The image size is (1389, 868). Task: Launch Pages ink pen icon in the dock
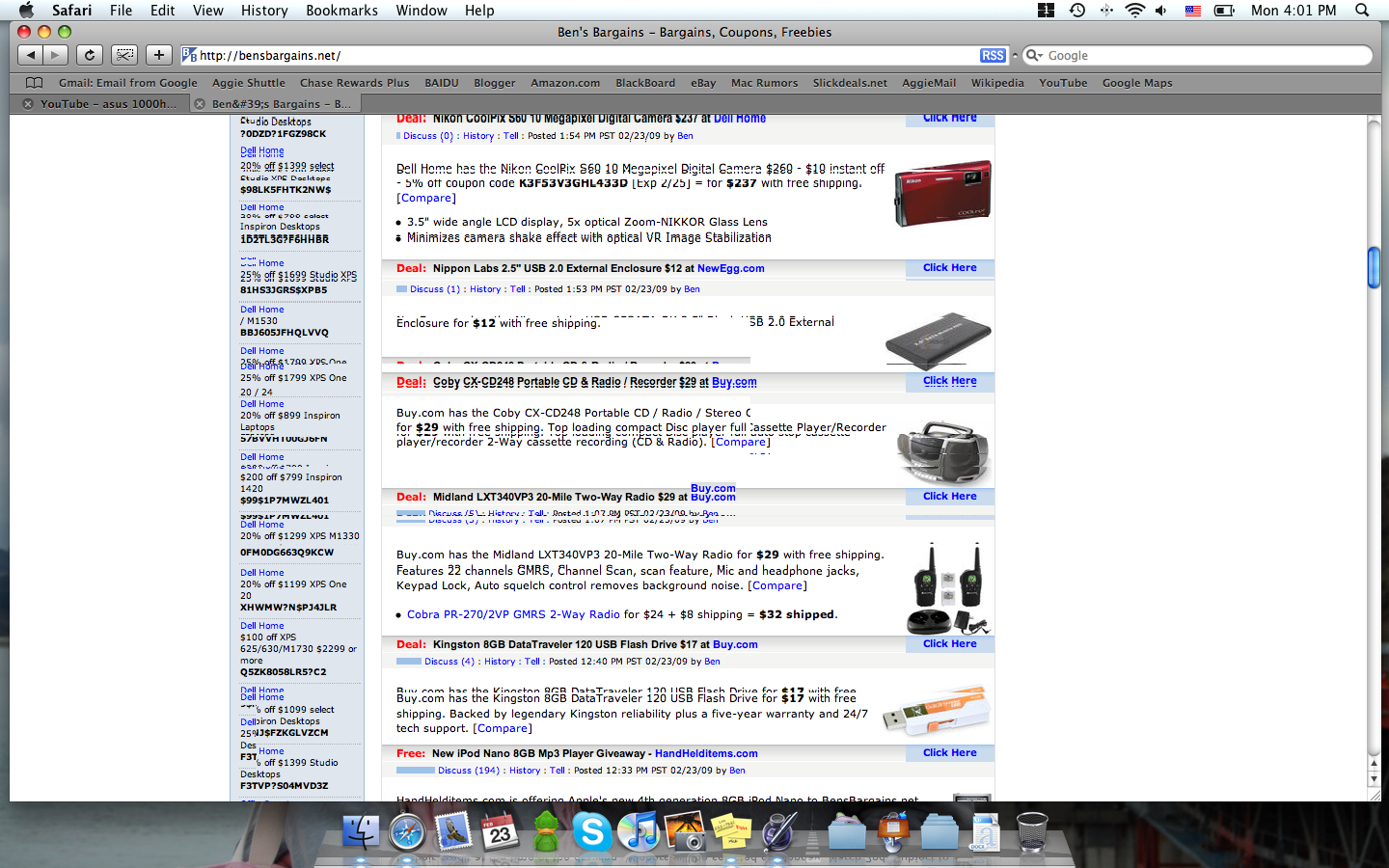click(x=777, y=830)
